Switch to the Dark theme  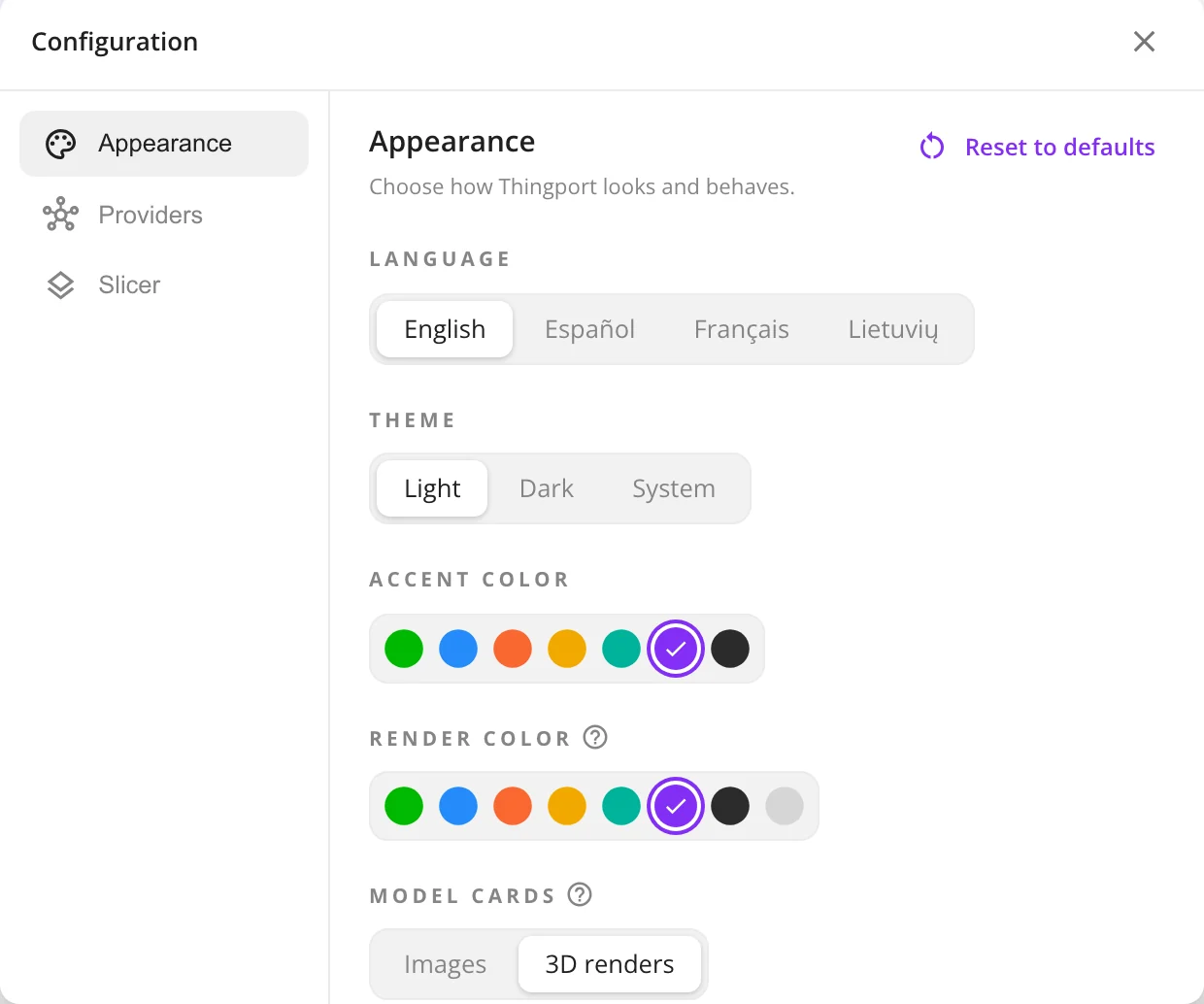[547, 488]
